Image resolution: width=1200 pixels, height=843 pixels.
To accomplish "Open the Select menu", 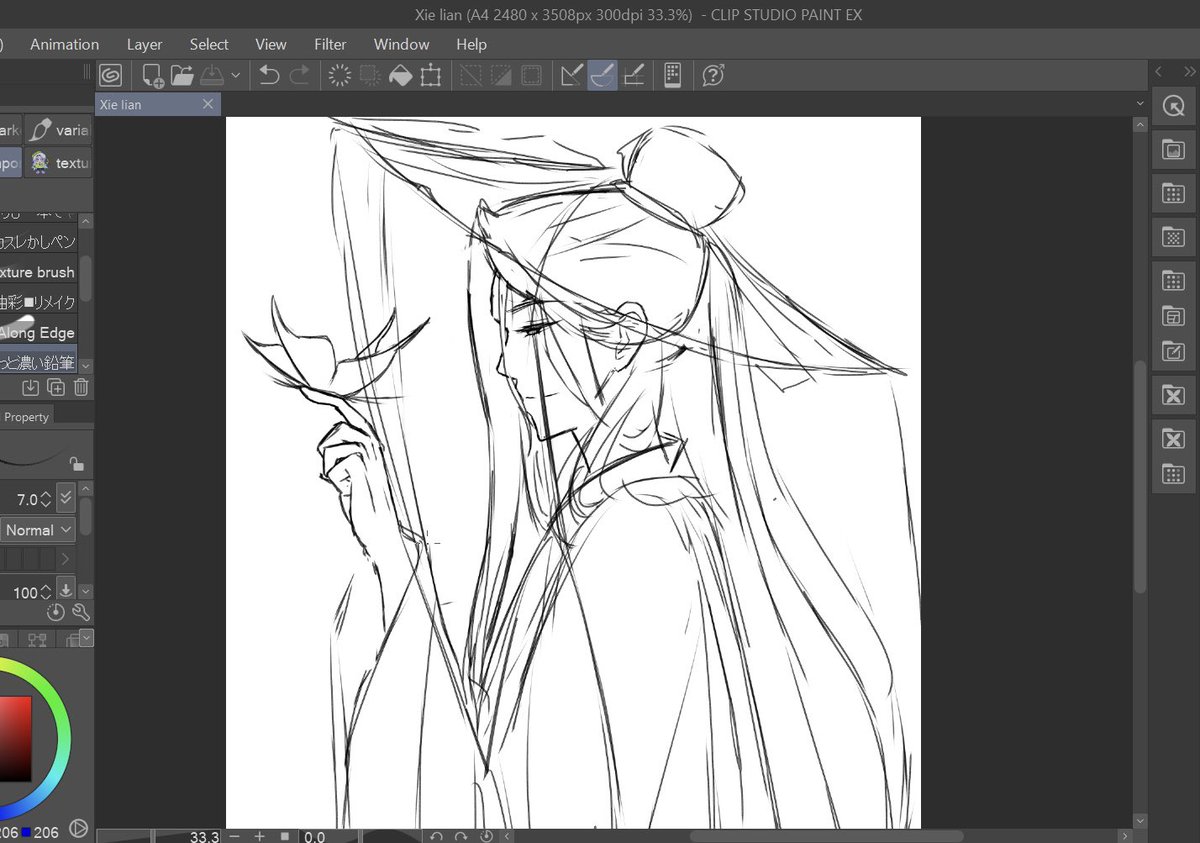I will 209,44.
